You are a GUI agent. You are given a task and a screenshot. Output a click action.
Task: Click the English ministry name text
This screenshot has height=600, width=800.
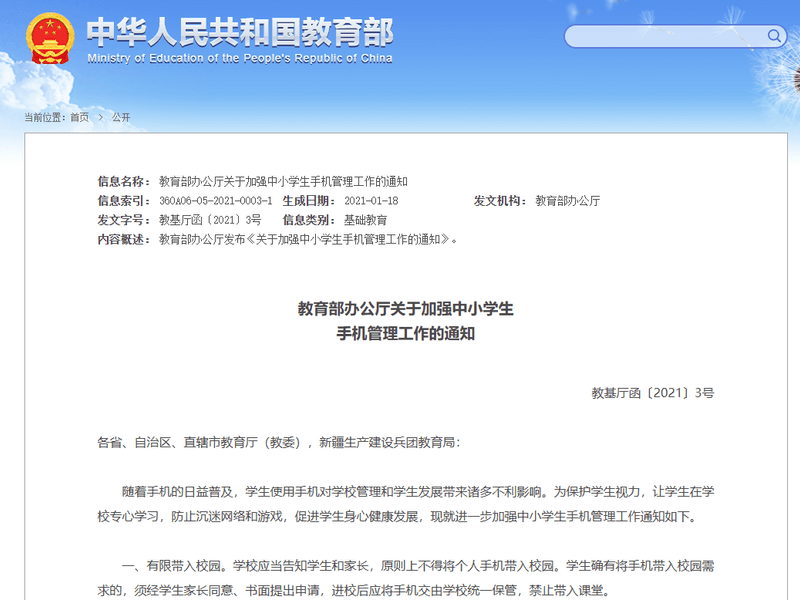[243, 57]
